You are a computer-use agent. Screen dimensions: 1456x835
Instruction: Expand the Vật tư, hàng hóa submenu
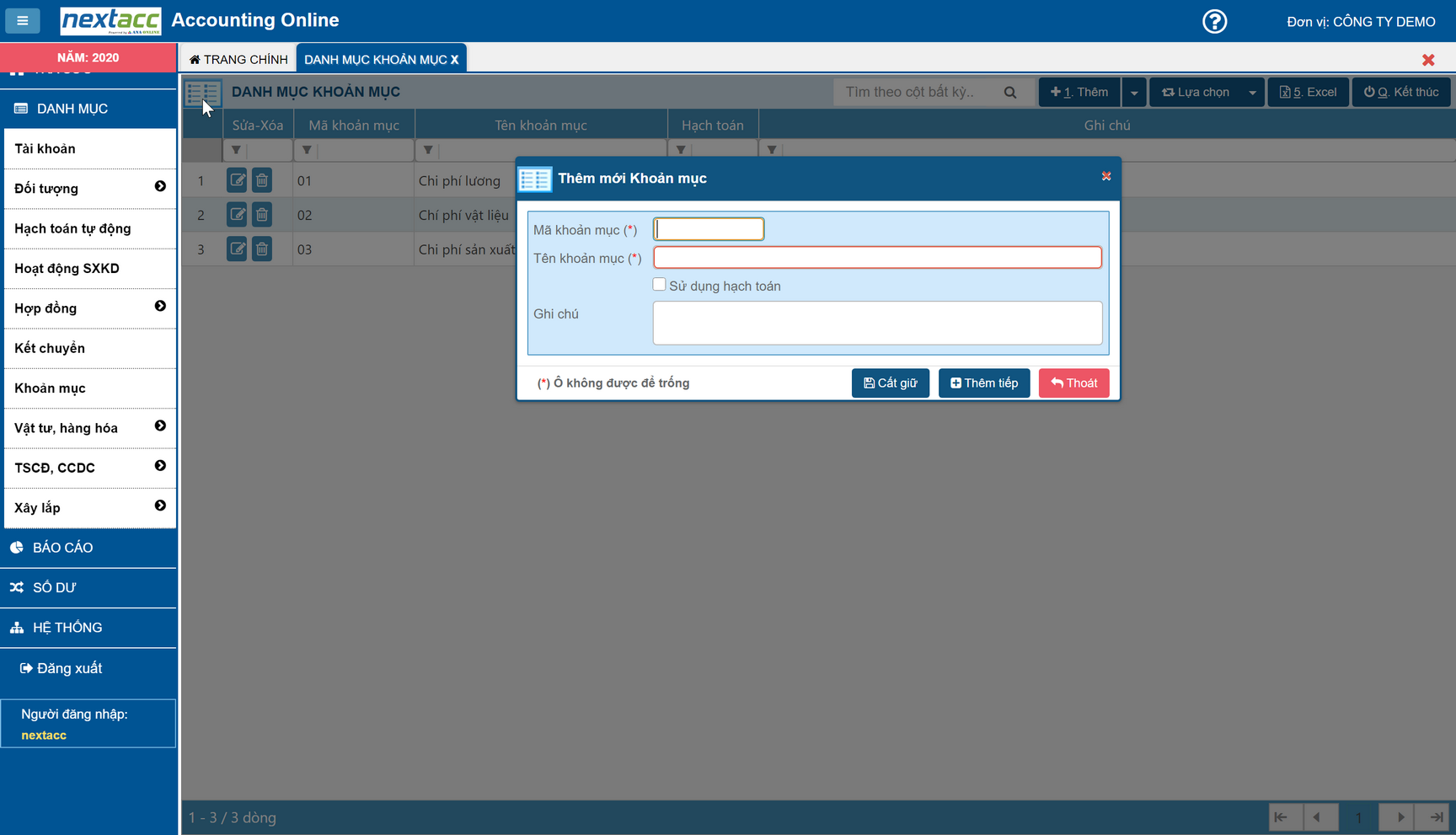pos(160,426)
